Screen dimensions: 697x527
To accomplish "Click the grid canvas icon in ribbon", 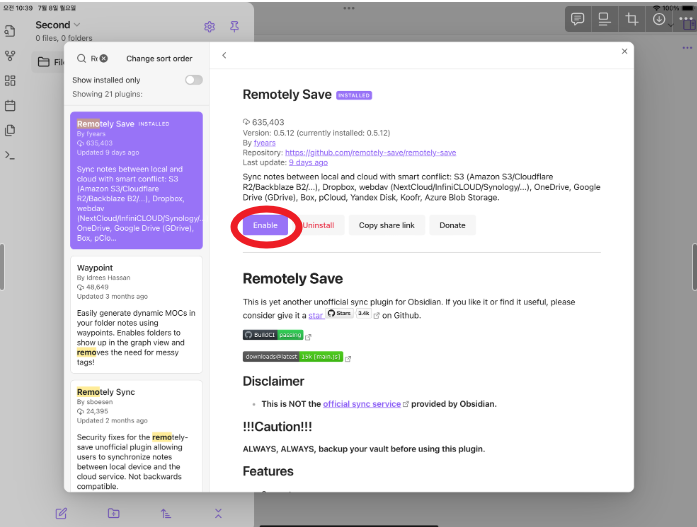I will point(10,80).
